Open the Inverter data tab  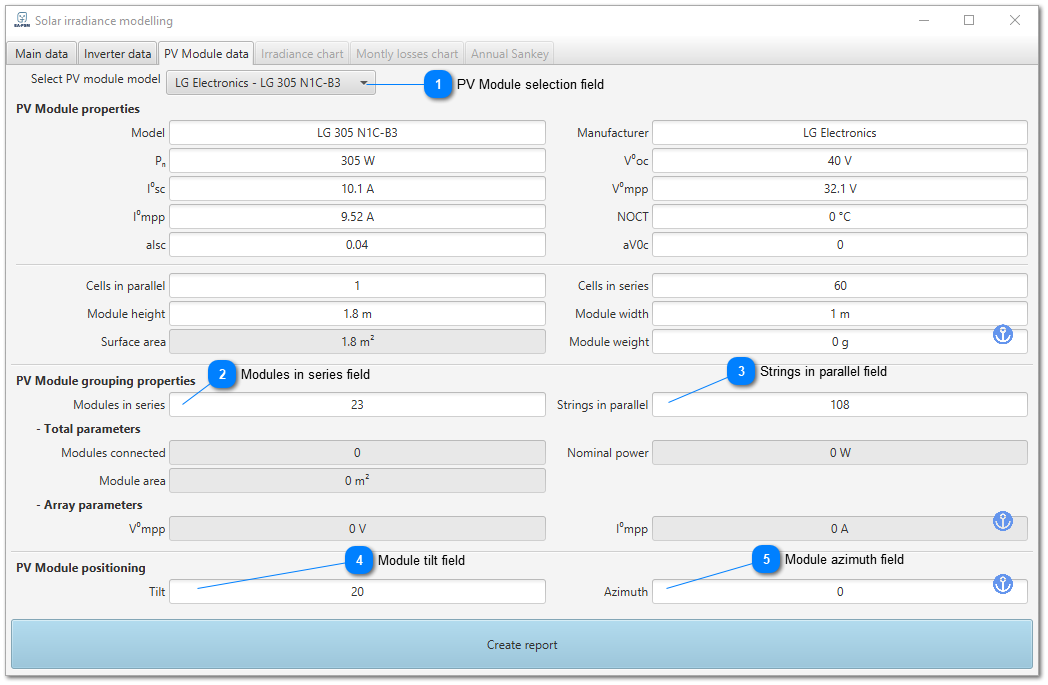coord(118,54)
